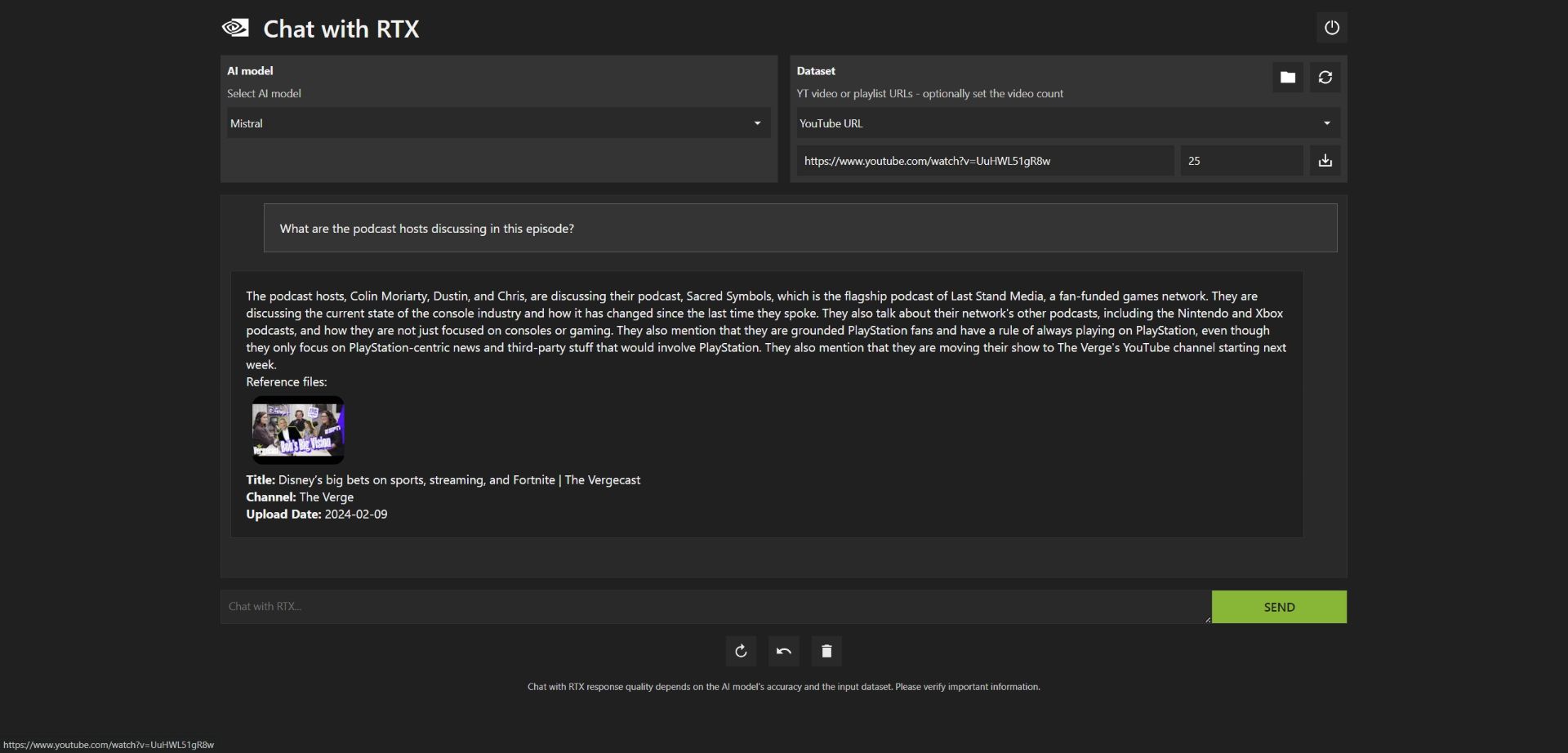The height and width of the screenshot is (753, 1568).
Task: Click the download YouTube transcript icon
Action: (1325, 161)
